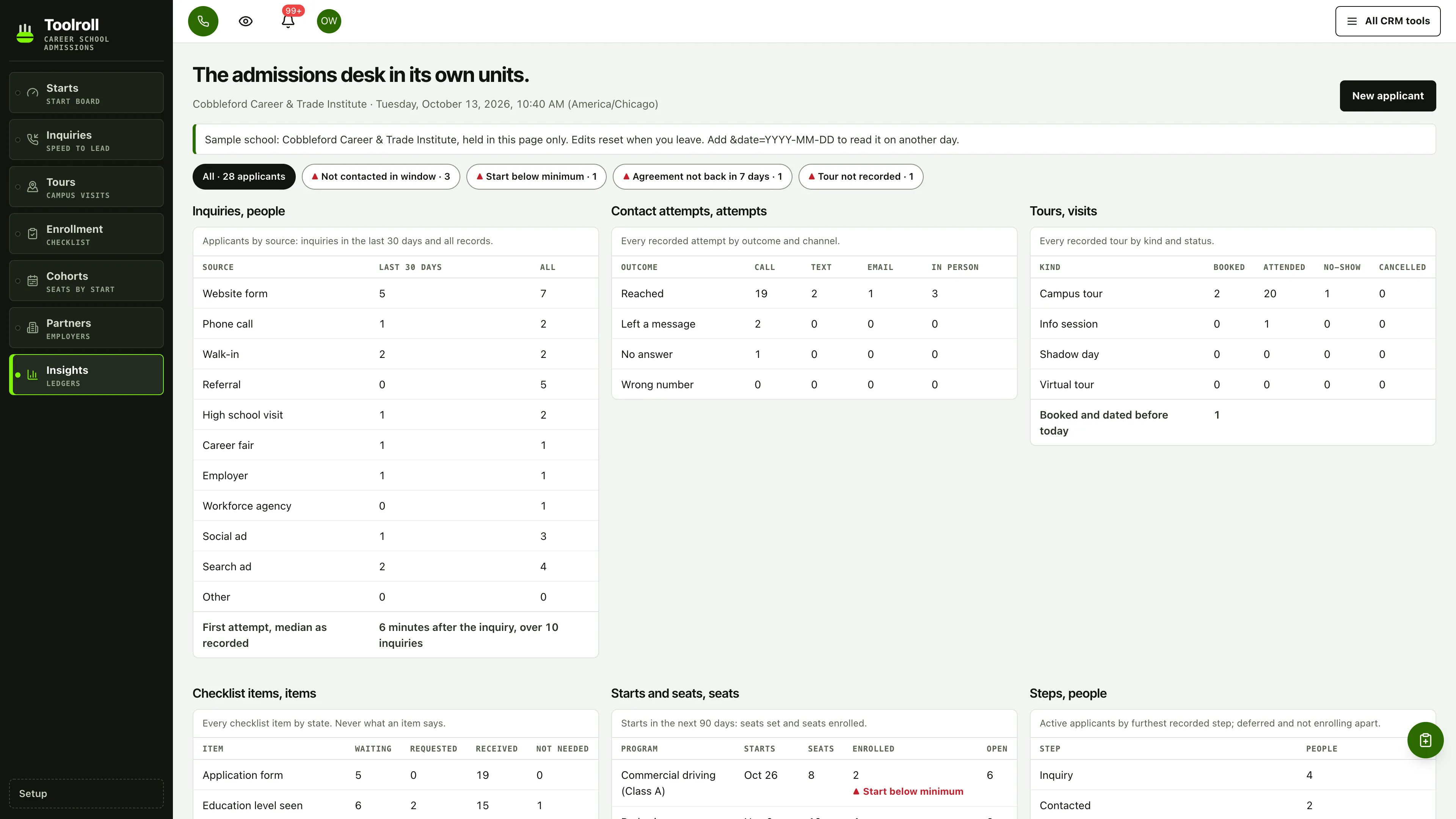The image size is (1456, 819).
Task: Select the All 28 applicants filter
Action: (x=244, y=176)
